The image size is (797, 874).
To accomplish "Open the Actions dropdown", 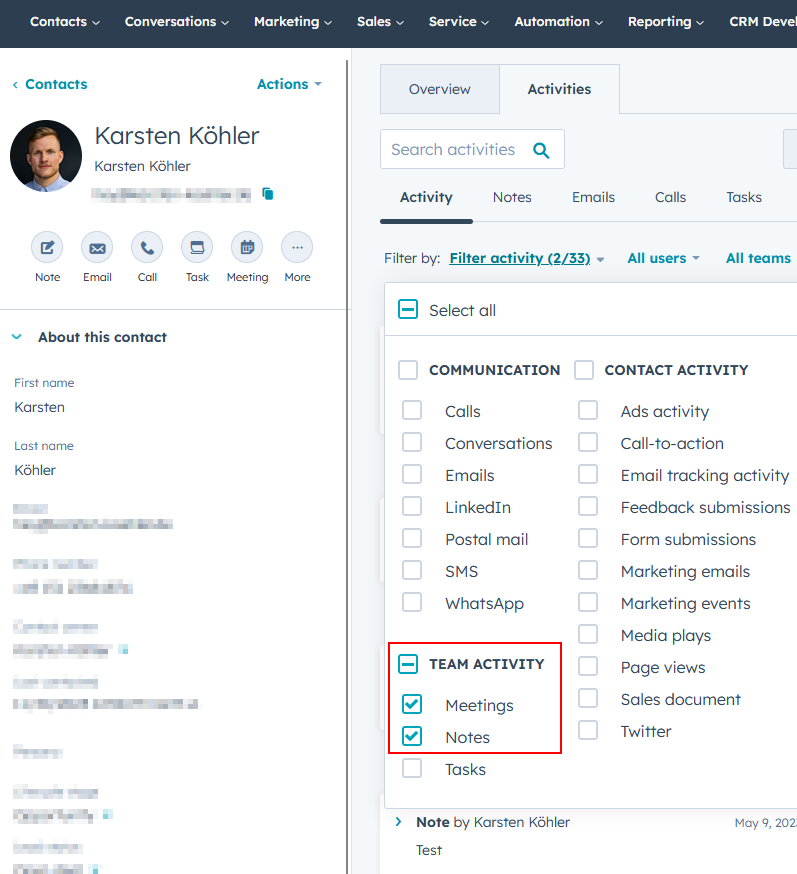I will [x=289, y=84].
